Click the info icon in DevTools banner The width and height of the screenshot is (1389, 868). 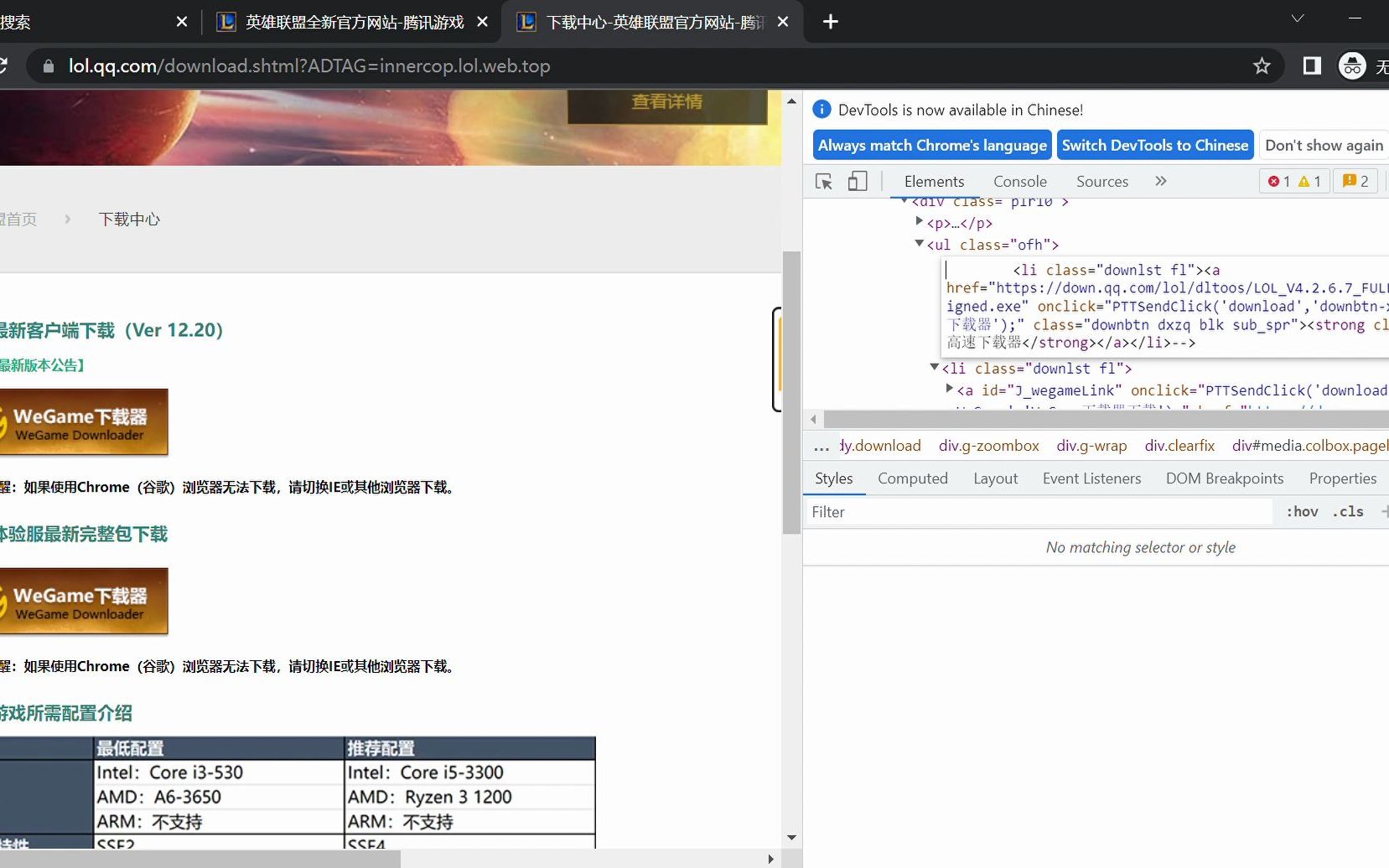coord(822,110)
